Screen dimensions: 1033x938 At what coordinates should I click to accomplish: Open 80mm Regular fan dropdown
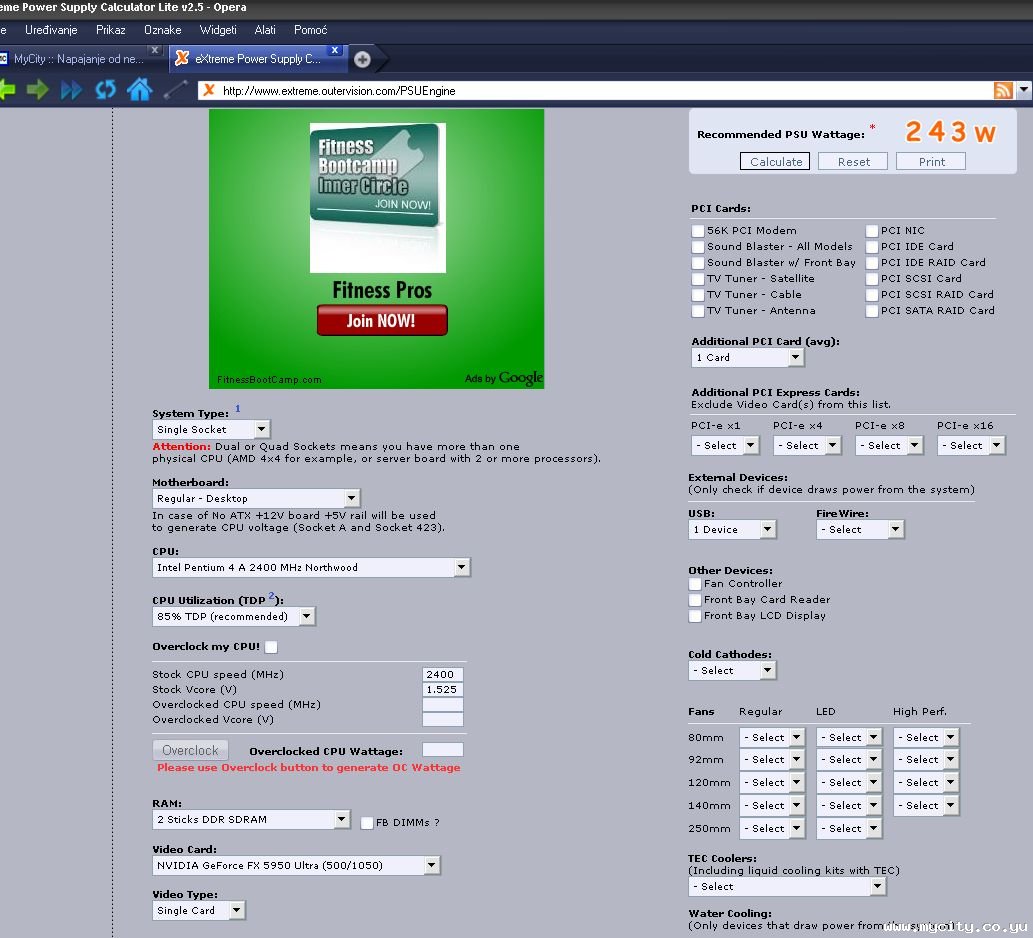pyautogui.click(x=772, y=738)
